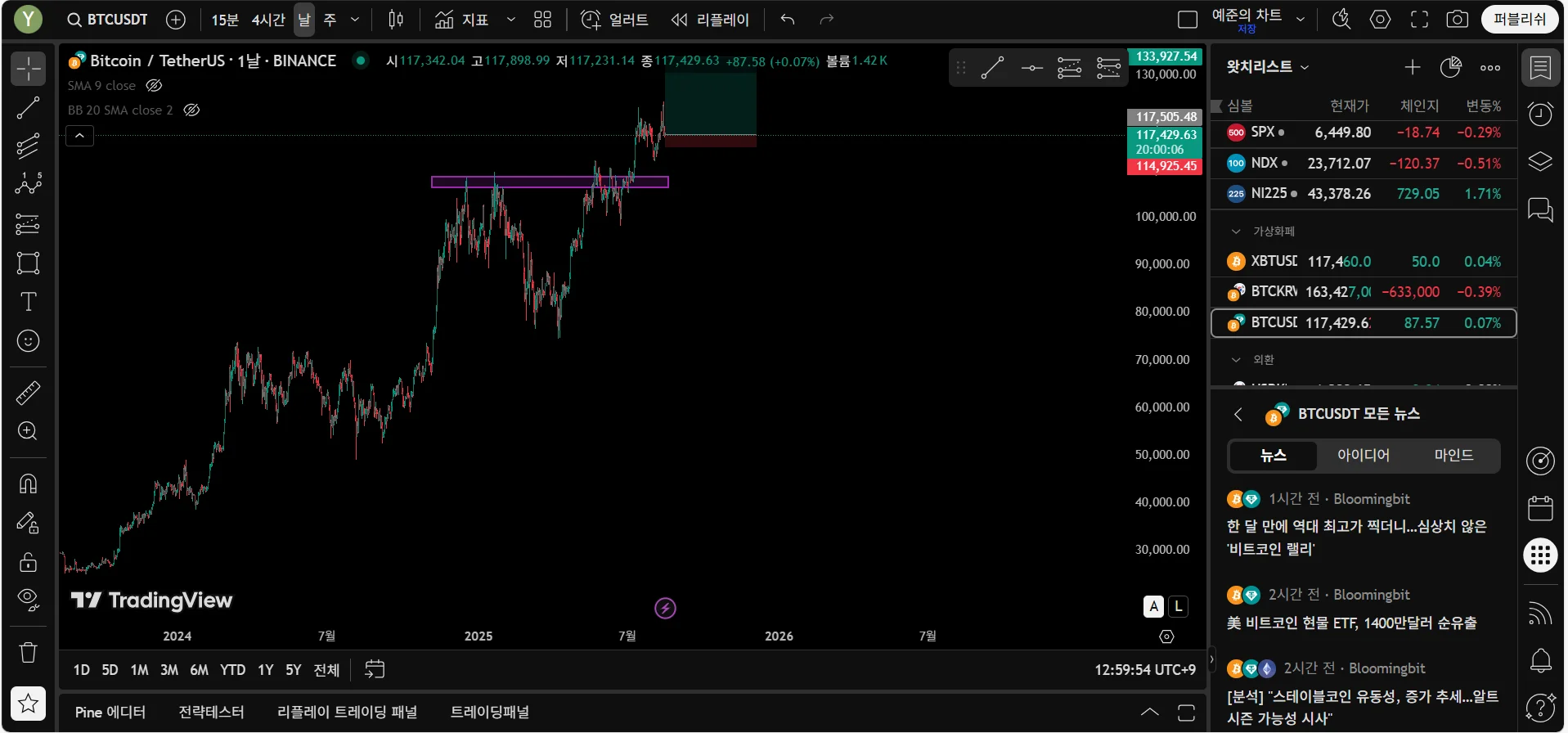This screenshot has width=1568, height=733.
Task: Set chart range to 1Y
Action: tap(266, 670)
